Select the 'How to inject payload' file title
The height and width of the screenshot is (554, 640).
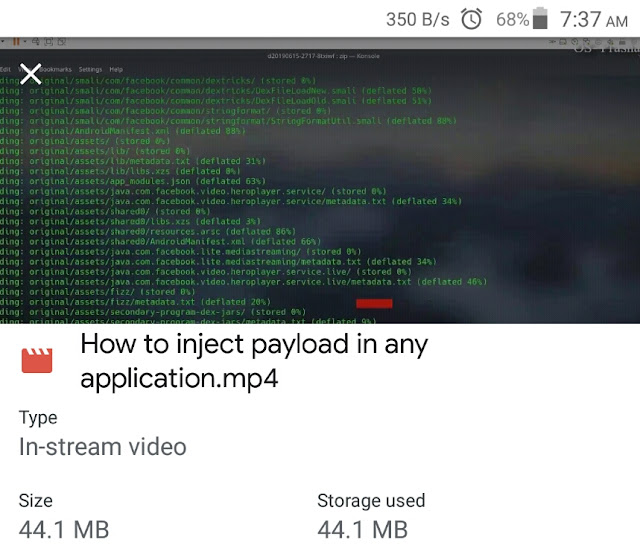tap(254, 361)
